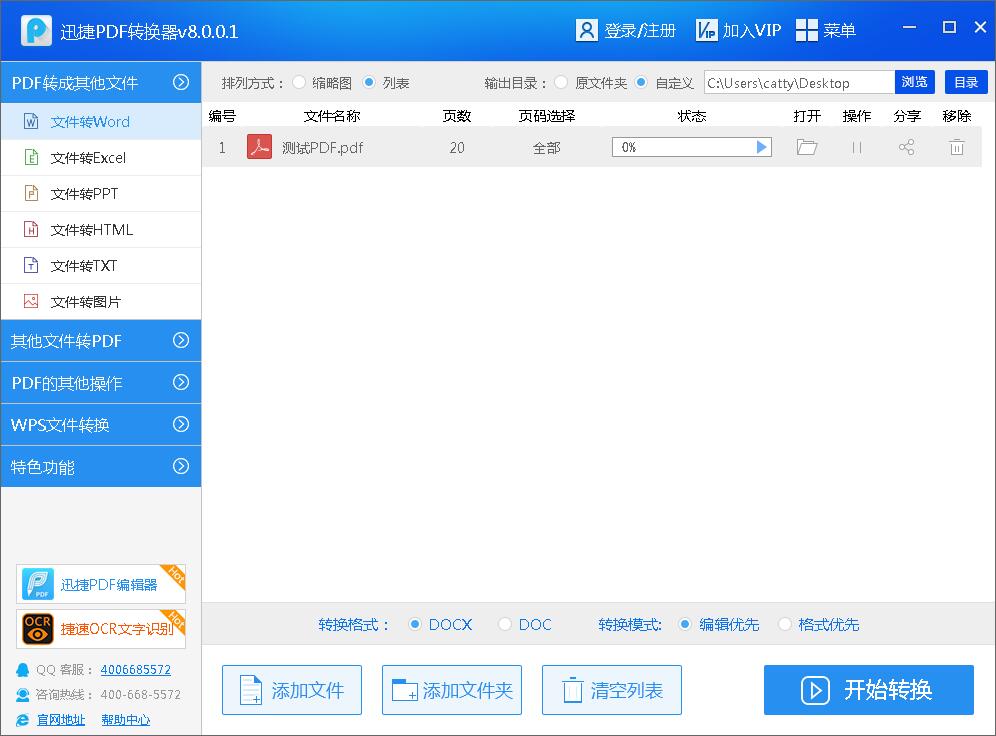Click the 浏览 browse button
Image resolution: width=996 pixels, height=736 pixels.
pos(914,82)
